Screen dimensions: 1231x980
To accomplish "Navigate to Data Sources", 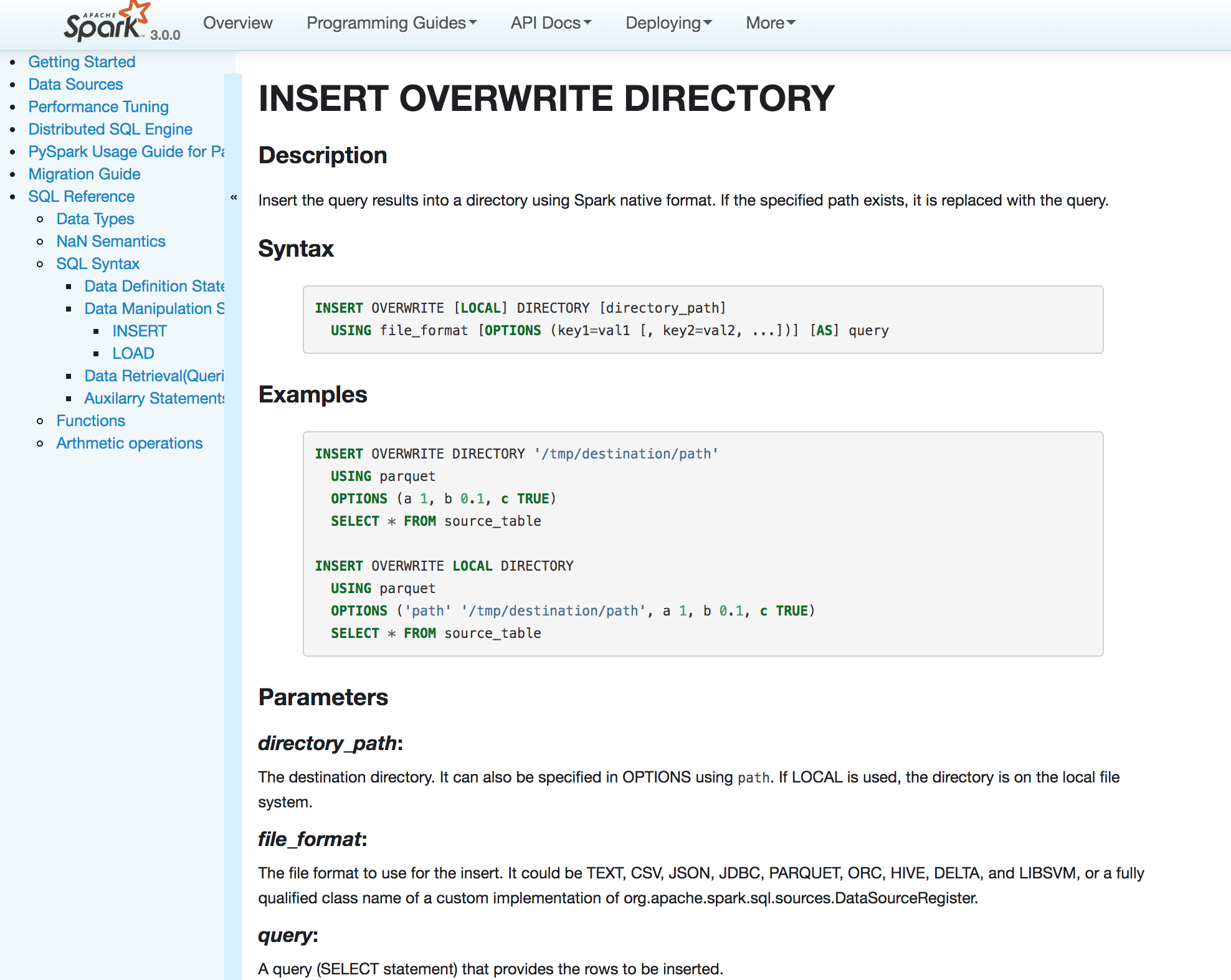I will tap(75, 84).
